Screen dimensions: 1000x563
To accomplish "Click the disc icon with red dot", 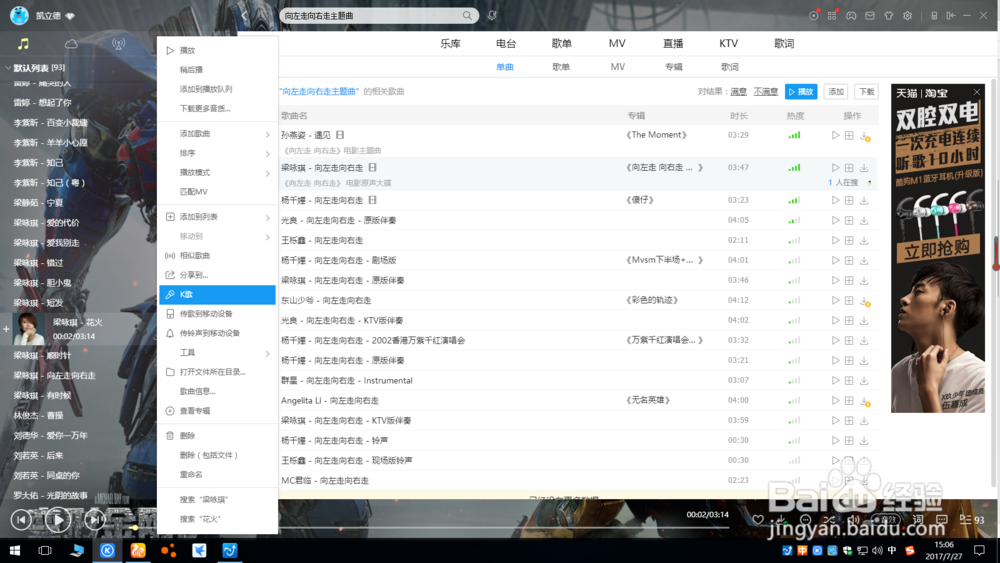I will 814,15.
